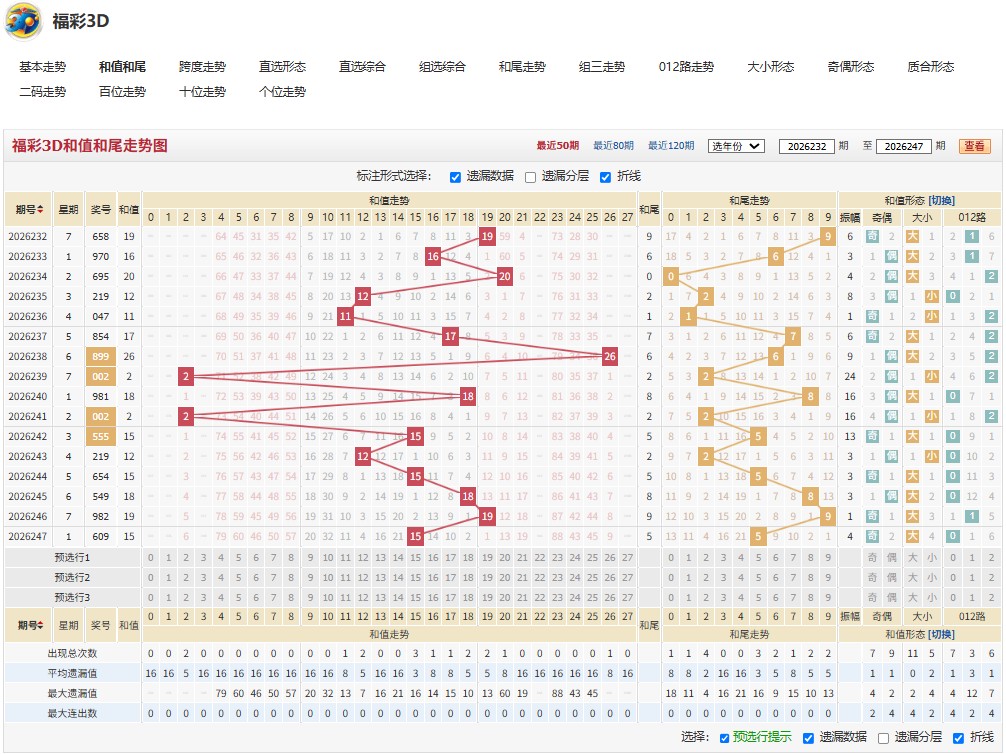Focus the start period field 2026232
Viewport: 1006px width, 754px height.
[x=806, y=146]
